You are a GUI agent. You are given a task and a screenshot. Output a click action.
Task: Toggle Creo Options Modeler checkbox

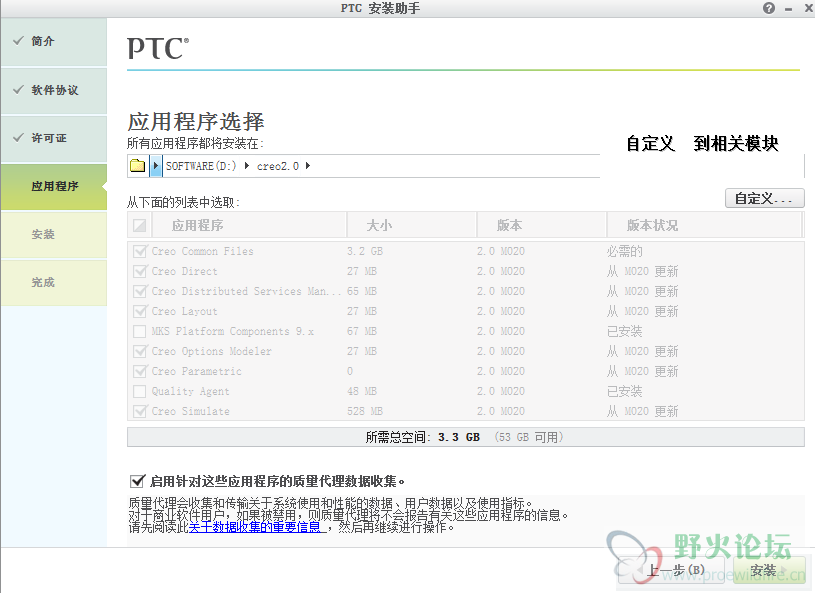tap(139, 351)
